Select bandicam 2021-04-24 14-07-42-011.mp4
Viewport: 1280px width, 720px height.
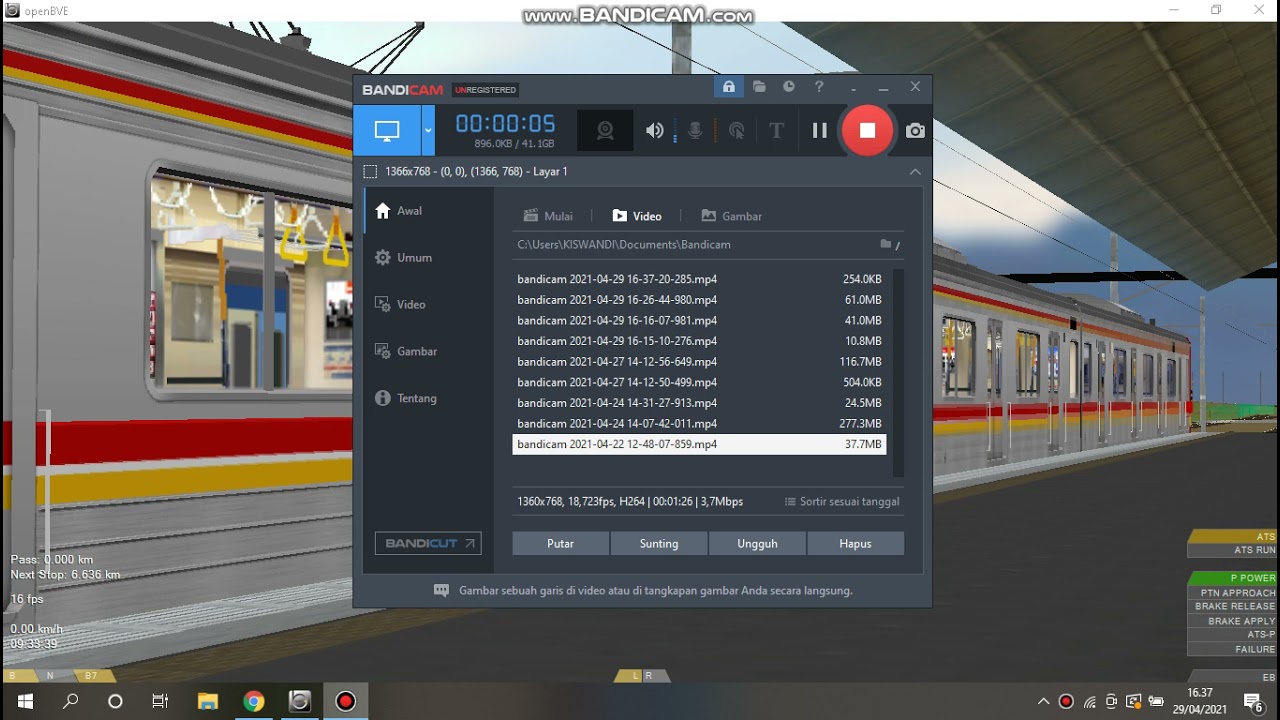click(x=699, y=424)
